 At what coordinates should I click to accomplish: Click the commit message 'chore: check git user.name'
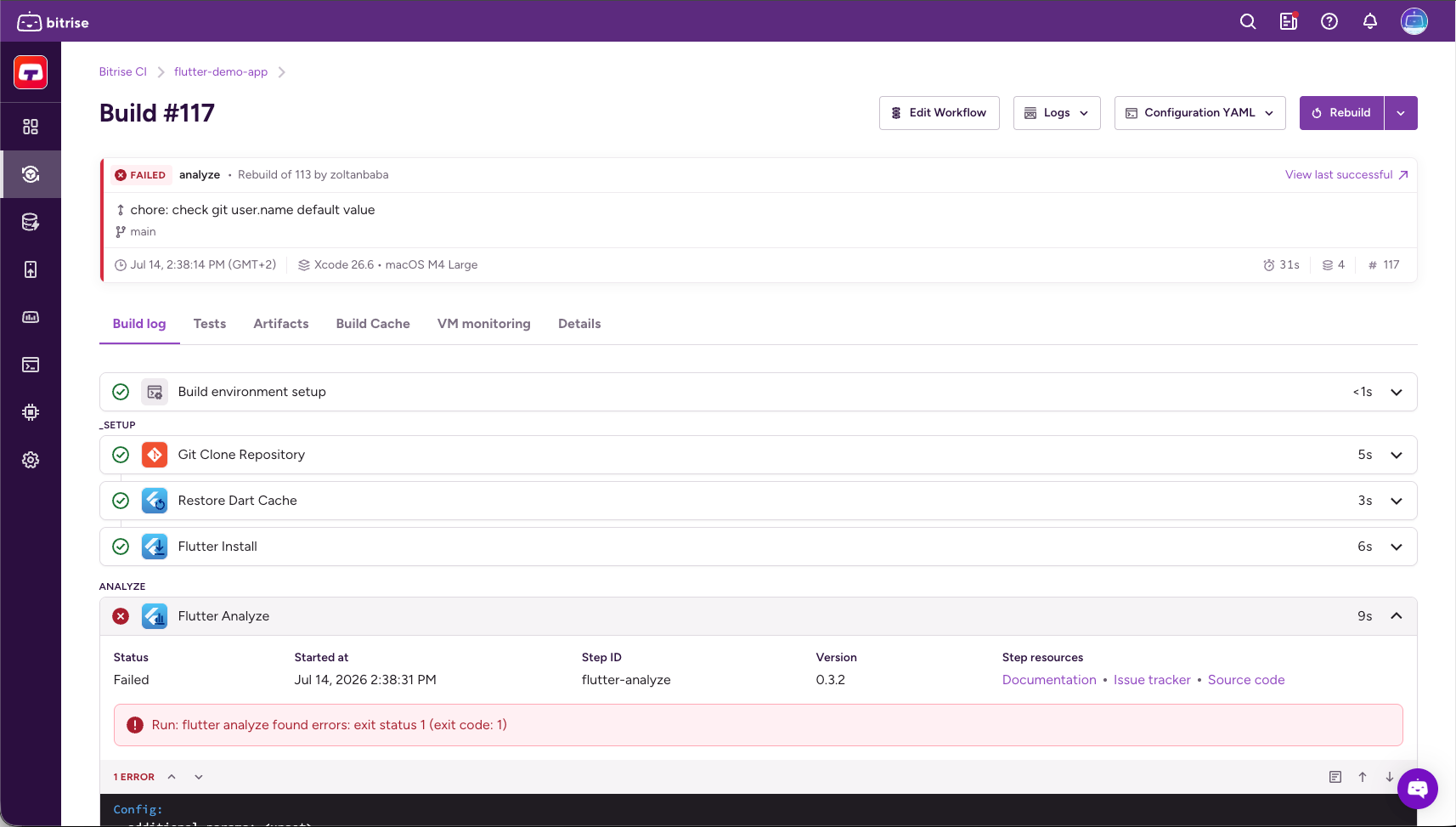tap(252, 210)
